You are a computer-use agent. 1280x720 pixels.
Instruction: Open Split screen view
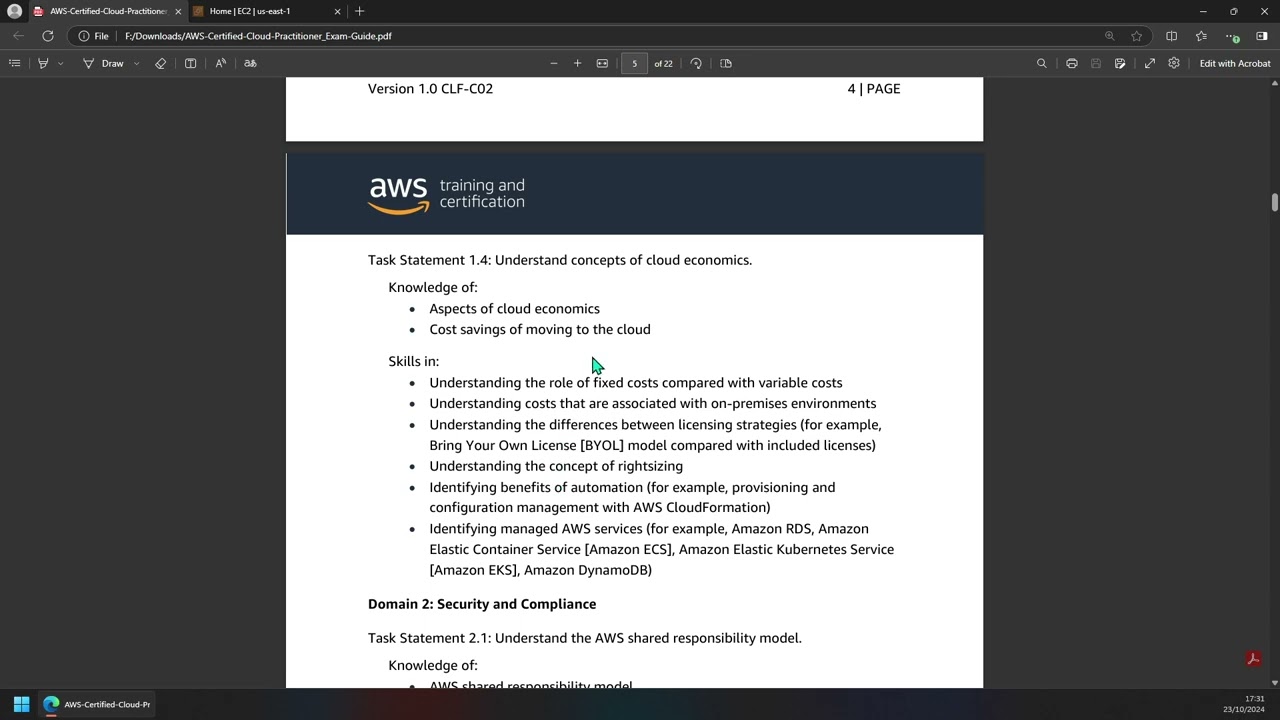click(1171, 36)
